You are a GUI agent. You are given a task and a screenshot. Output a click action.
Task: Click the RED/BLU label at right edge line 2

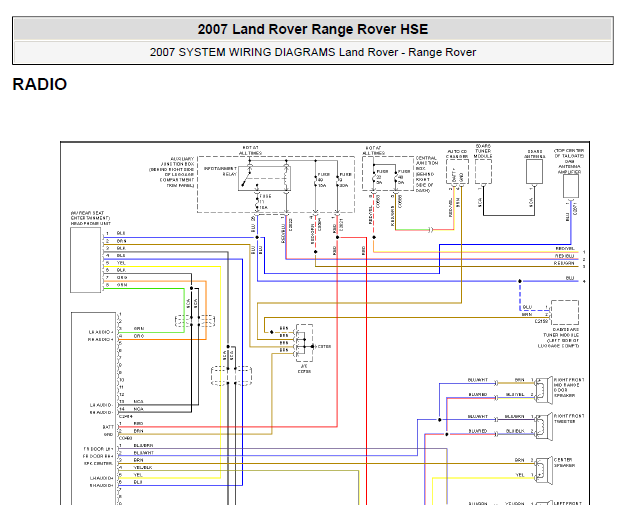click(565, 256)
